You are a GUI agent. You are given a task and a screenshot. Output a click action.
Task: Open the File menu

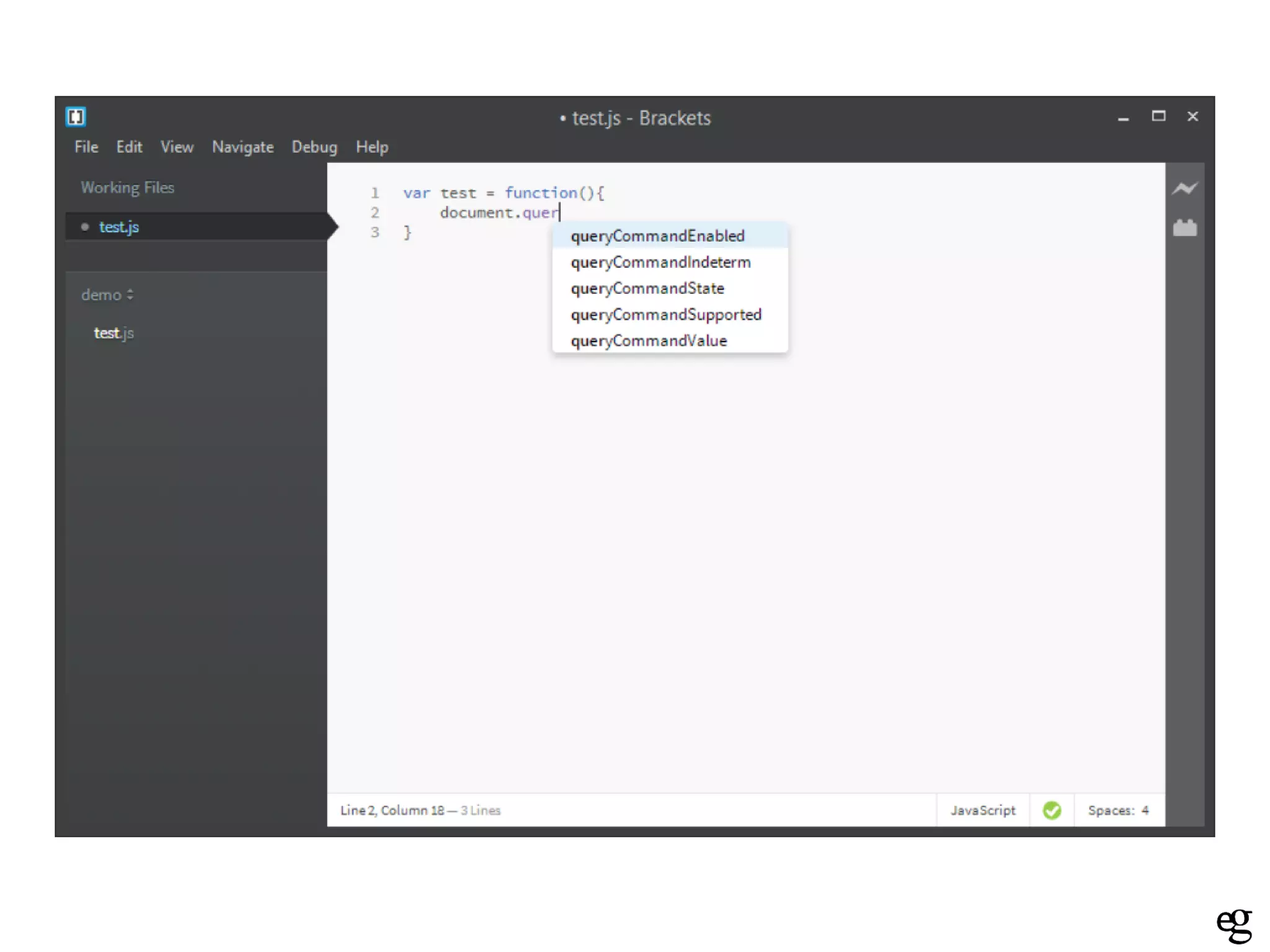click(x=86, y=147)
